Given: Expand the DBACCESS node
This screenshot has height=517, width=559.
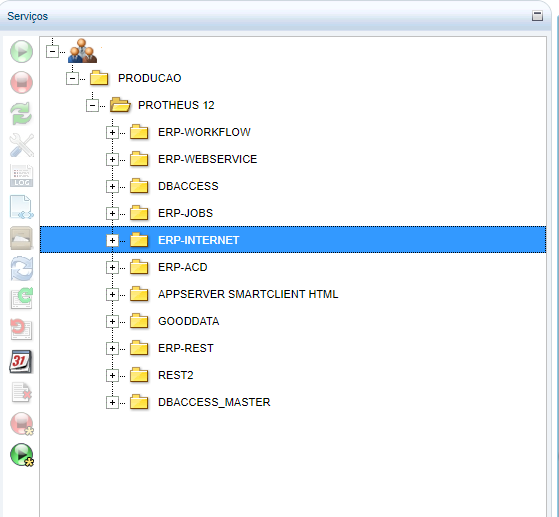Looking at the screenshot, I should (x=112, y=186).
